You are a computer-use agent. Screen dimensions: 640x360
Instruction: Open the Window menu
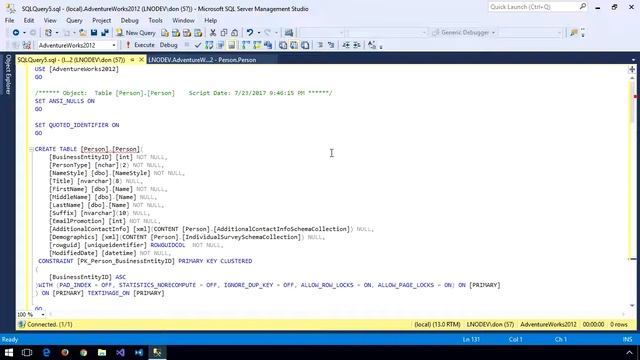coord(183,20)
